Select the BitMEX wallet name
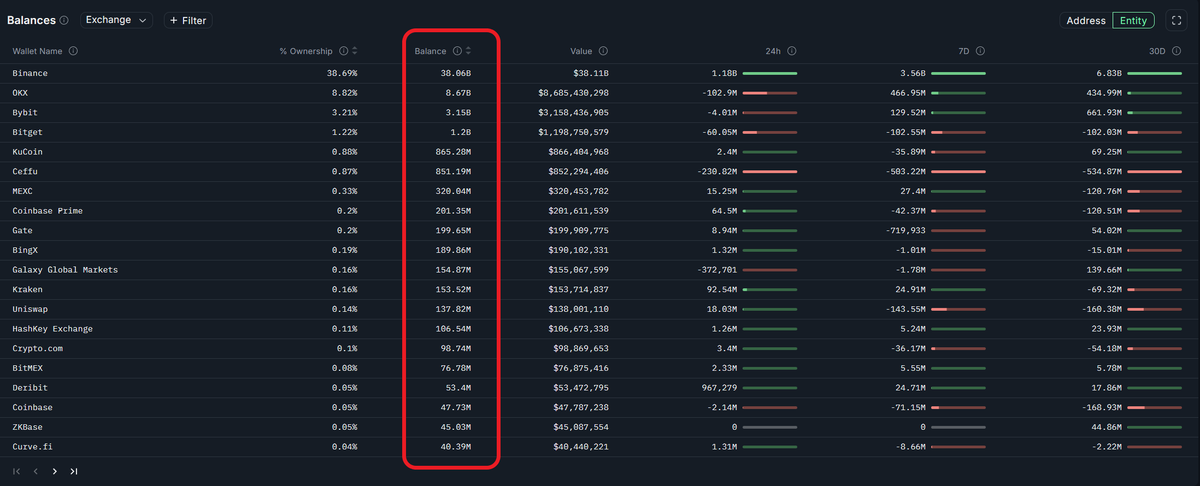 click(27, 368)
